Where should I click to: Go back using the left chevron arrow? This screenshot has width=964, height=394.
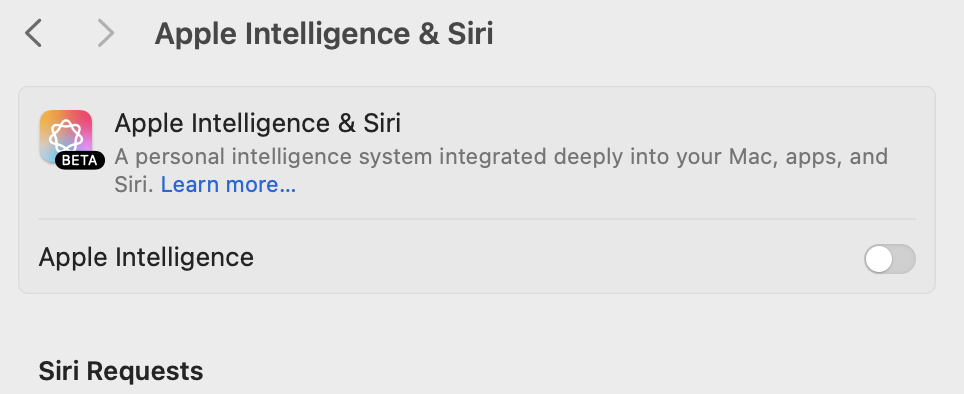click(x=33, y=33)
